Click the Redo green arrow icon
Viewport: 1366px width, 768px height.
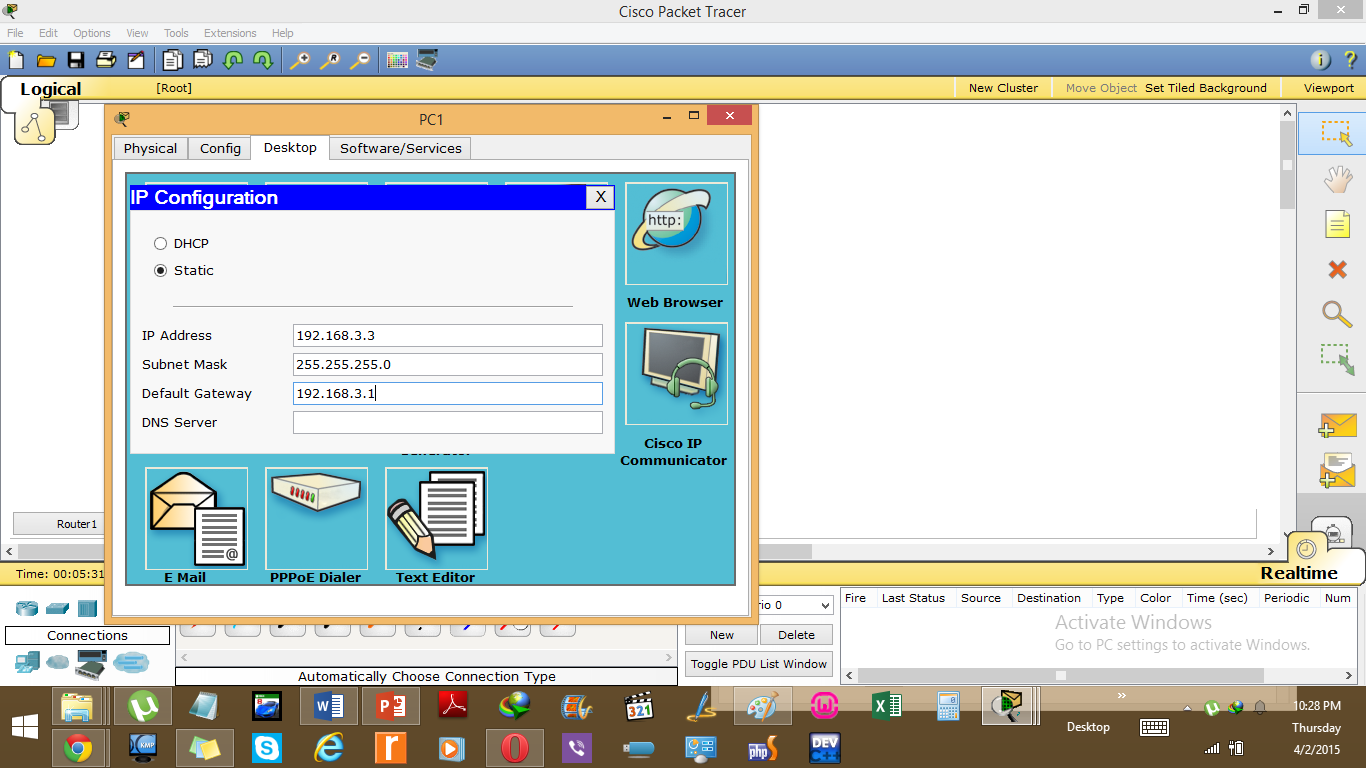pyautogui.click(x=263, y=60)
